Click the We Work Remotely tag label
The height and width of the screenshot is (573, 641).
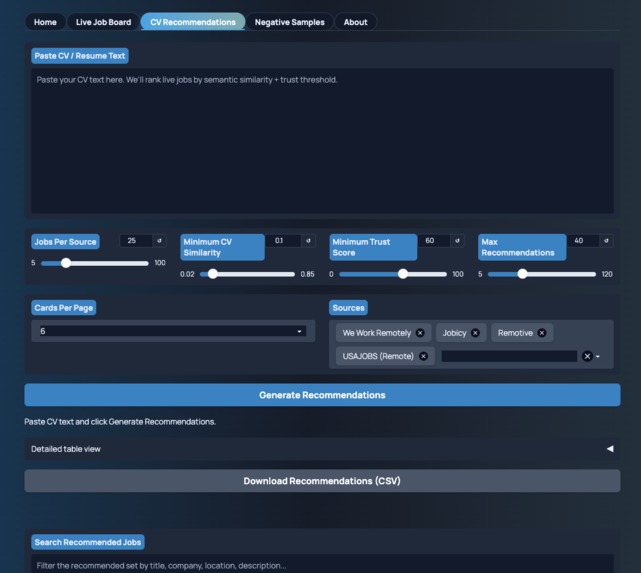377,333
